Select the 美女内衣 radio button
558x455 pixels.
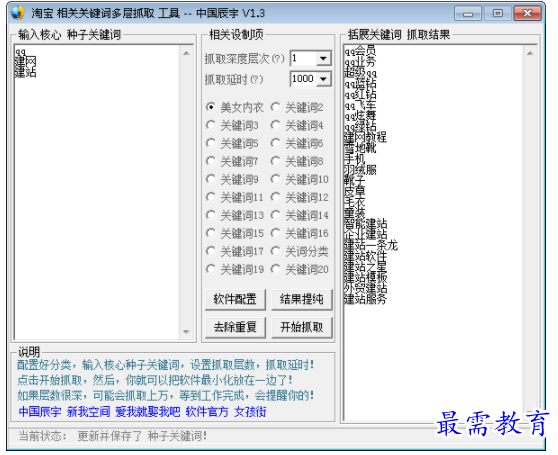click(x=211, y=107)
